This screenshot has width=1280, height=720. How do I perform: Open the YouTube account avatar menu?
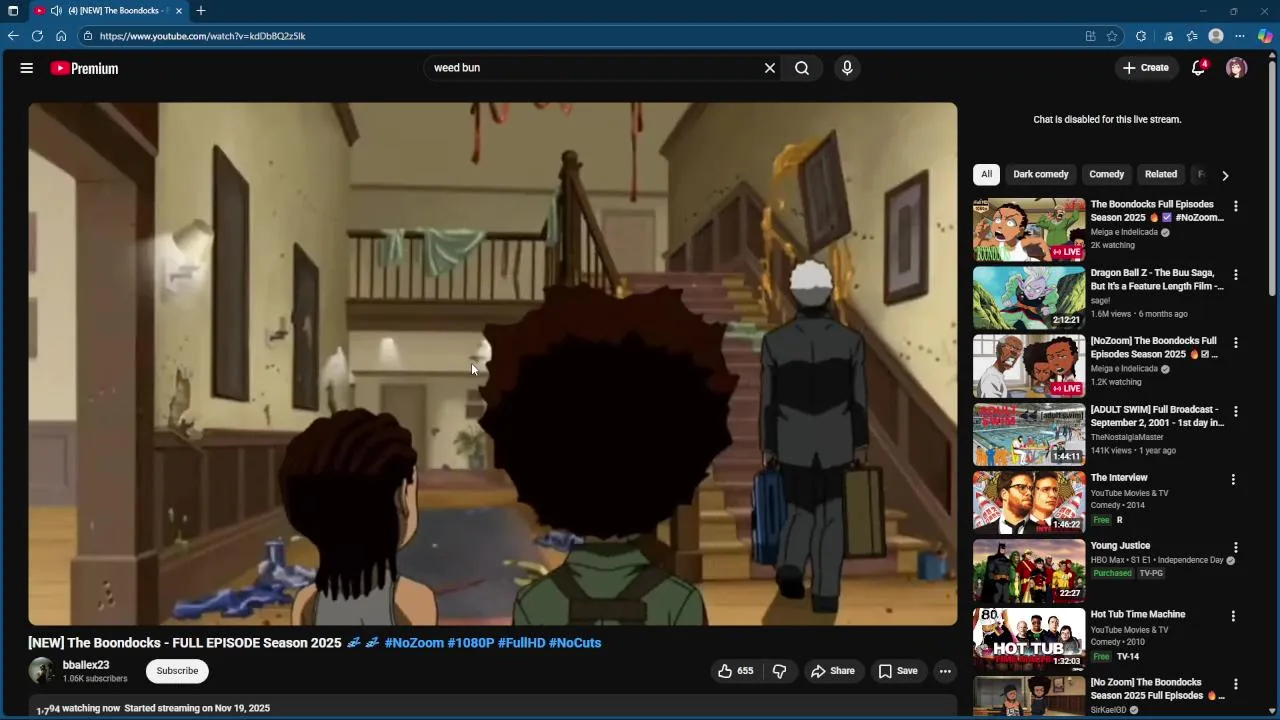pyautogui.click(x=1237, y=68)
